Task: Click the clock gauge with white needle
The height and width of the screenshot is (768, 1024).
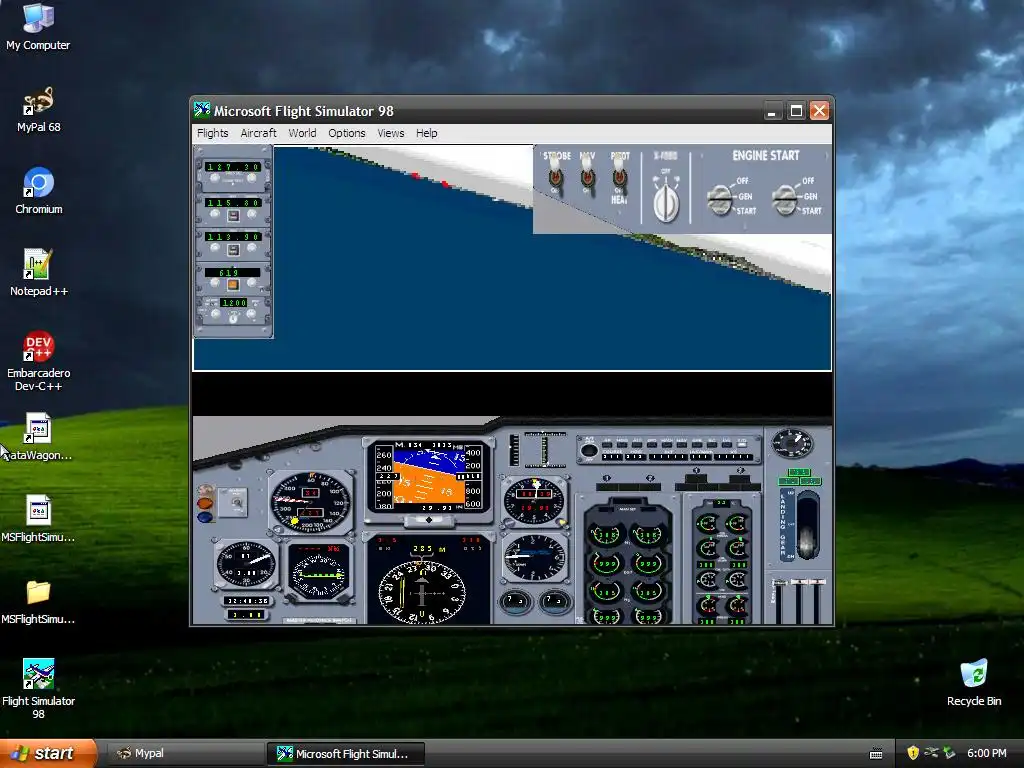Action: [x=246, y=564]
